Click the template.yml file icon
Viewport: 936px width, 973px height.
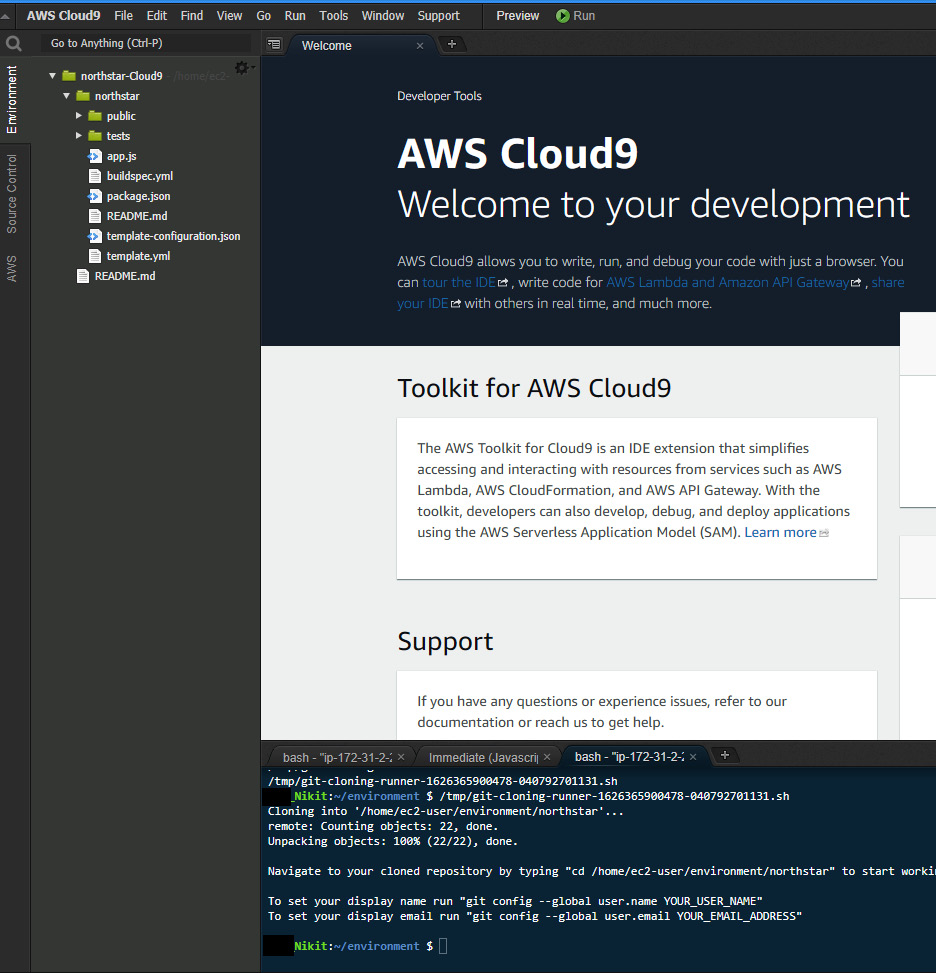(94, 256)
